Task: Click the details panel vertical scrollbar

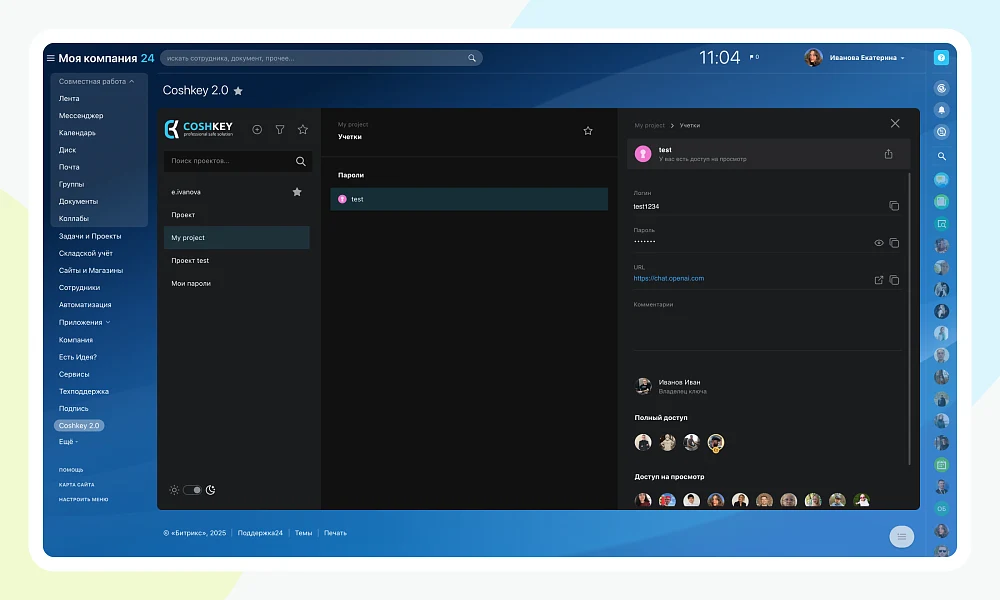Action: (x=909, y=319)
